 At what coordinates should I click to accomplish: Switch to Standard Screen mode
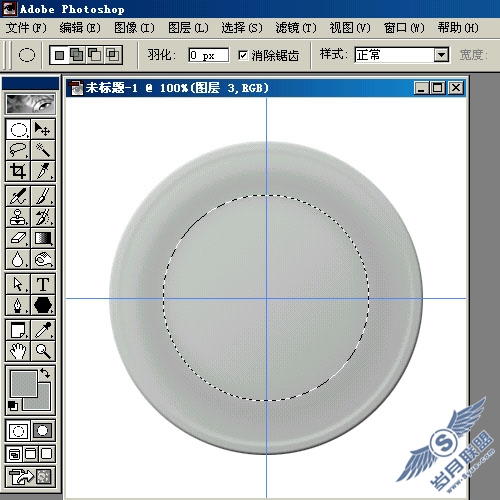click(x=14, y=454)
